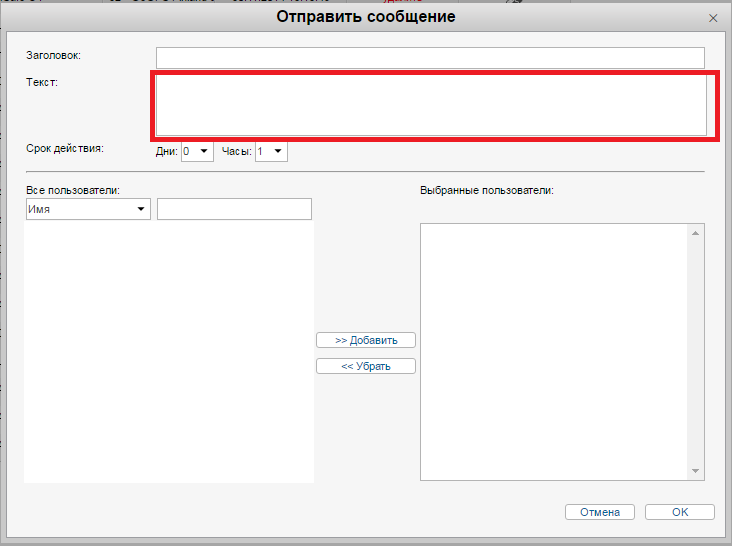
Task: Click the Все пользователи label
Action: (73, 190)
